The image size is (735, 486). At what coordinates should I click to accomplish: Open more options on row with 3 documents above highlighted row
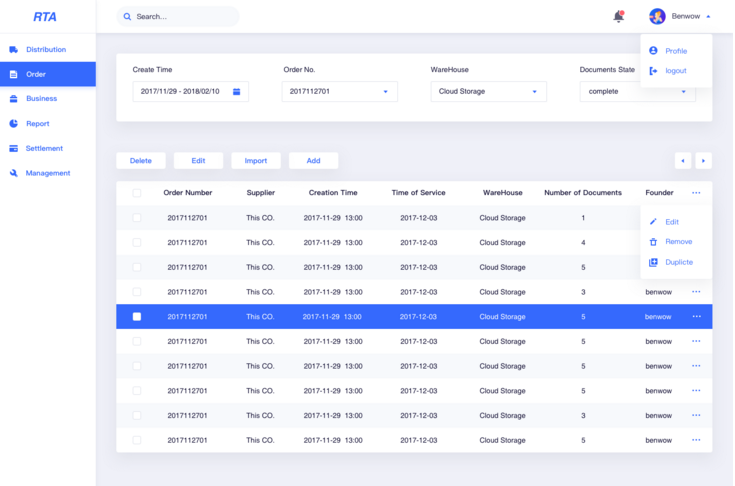696,292
